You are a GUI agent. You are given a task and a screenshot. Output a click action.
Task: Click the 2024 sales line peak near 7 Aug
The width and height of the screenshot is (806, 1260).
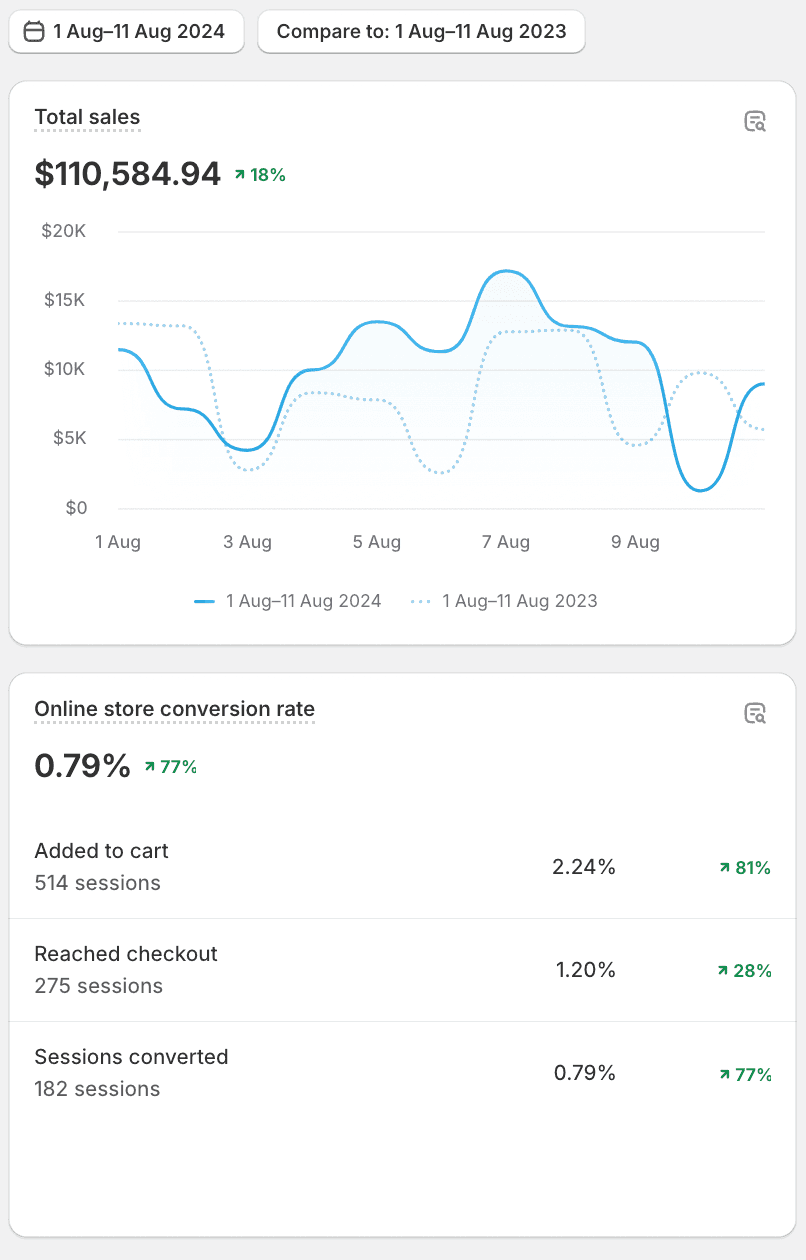pyautogui.click(x=507, y=271)
